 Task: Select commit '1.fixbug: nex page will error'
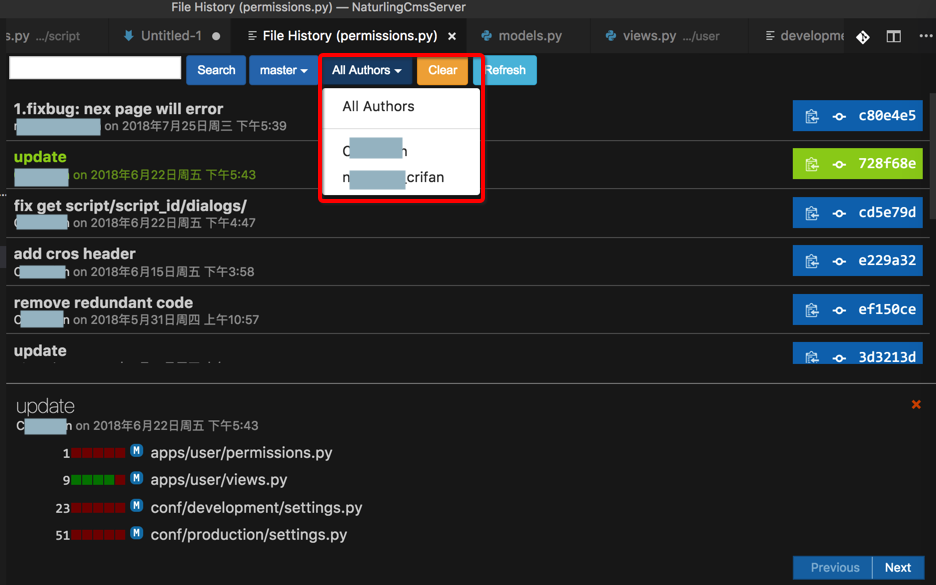tap(118, 109)
